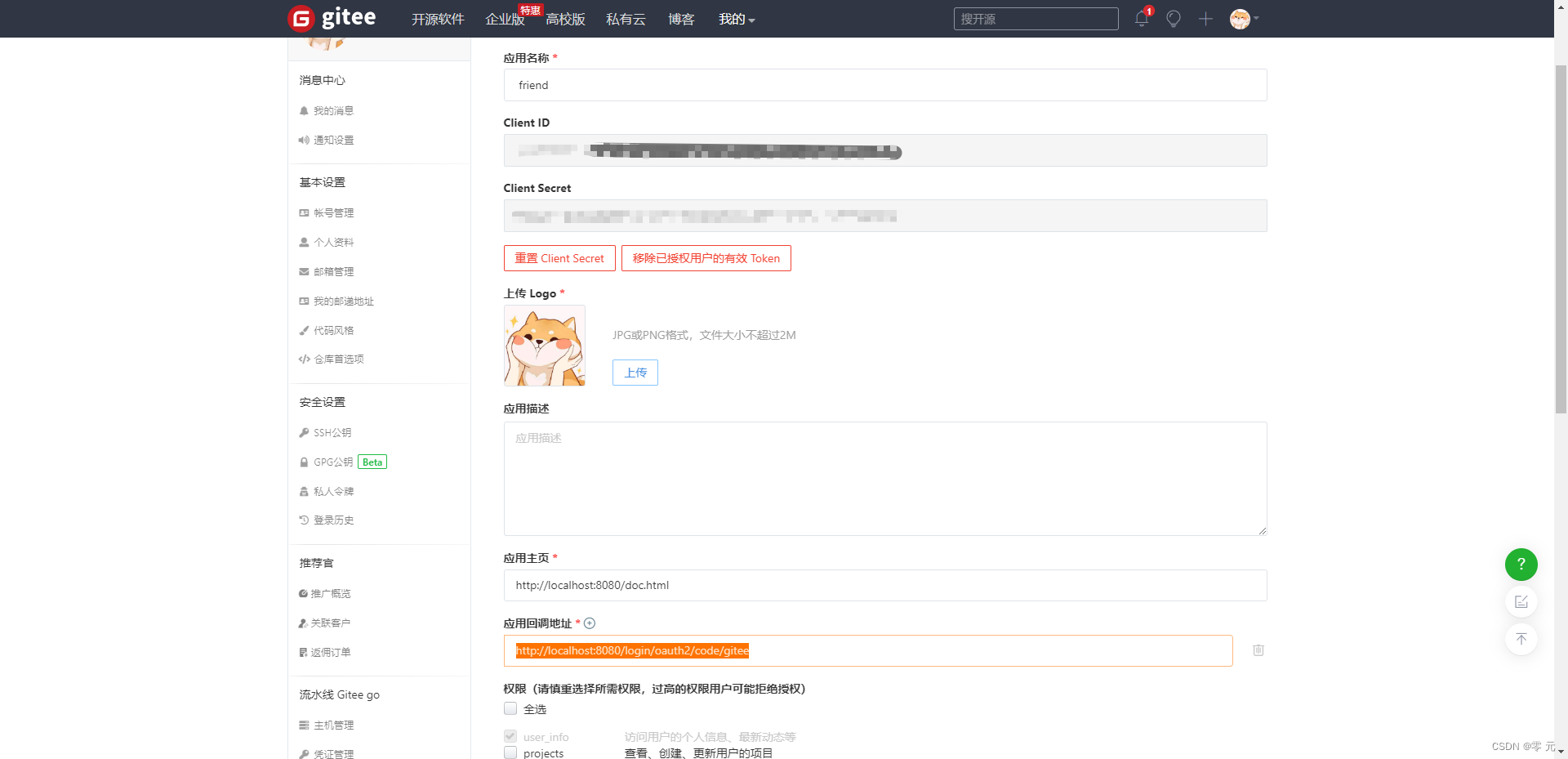Screen dimensions: 1568x759
Task: Focus the 搜开源 search box
Action: pos(1036,19)
